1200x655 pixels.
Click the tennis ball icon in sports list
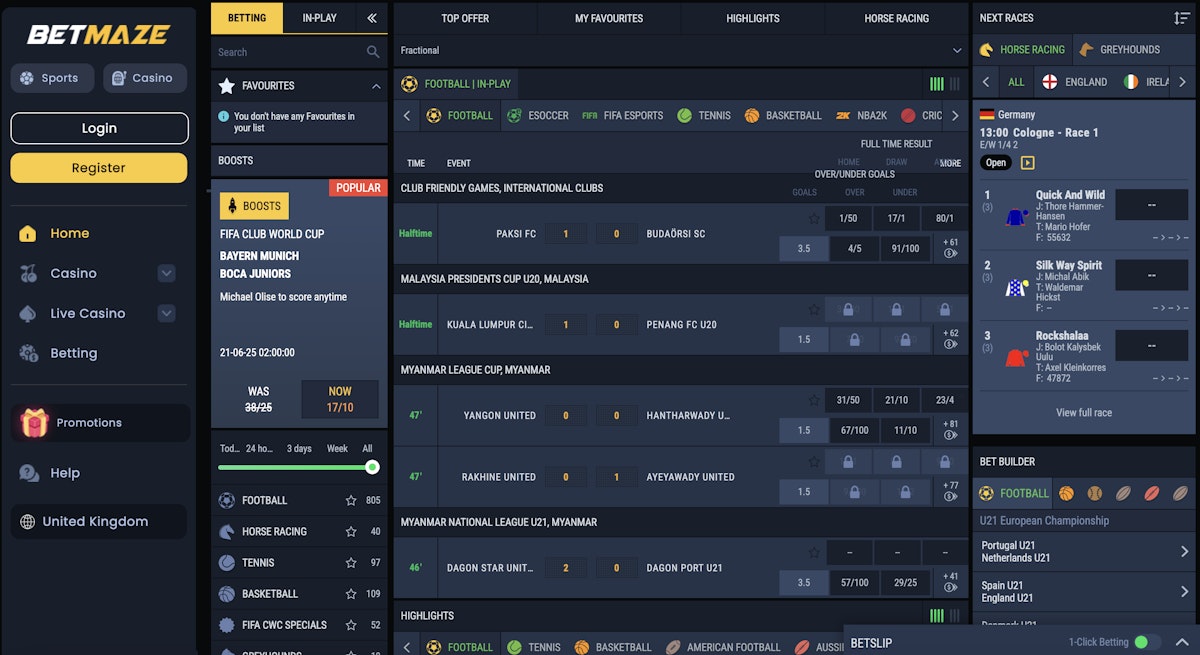tap(227, 563)
